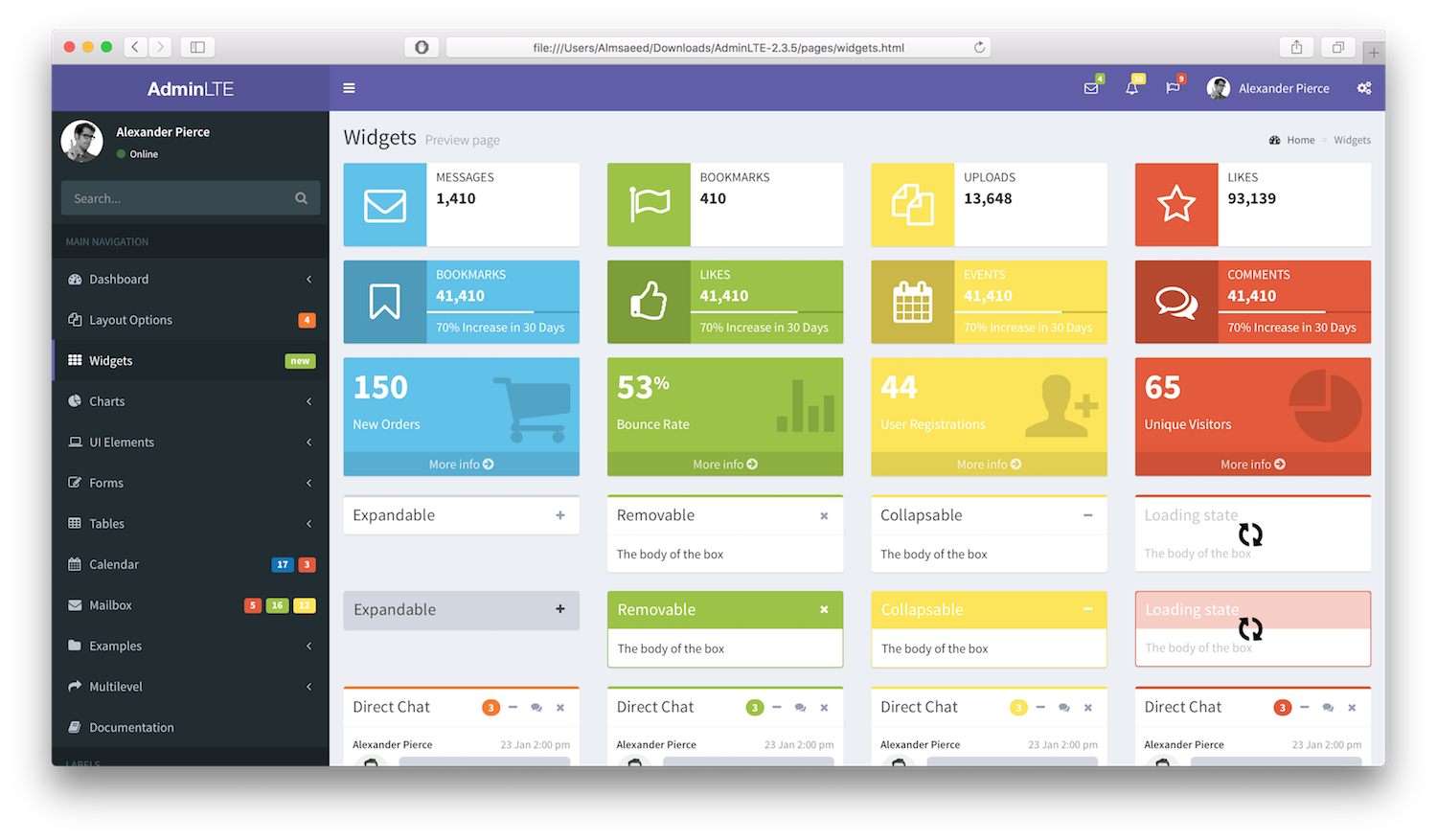Select Calendar in the sidebar navigation
The image size is (1437, 840).
(x=114, y=564)
